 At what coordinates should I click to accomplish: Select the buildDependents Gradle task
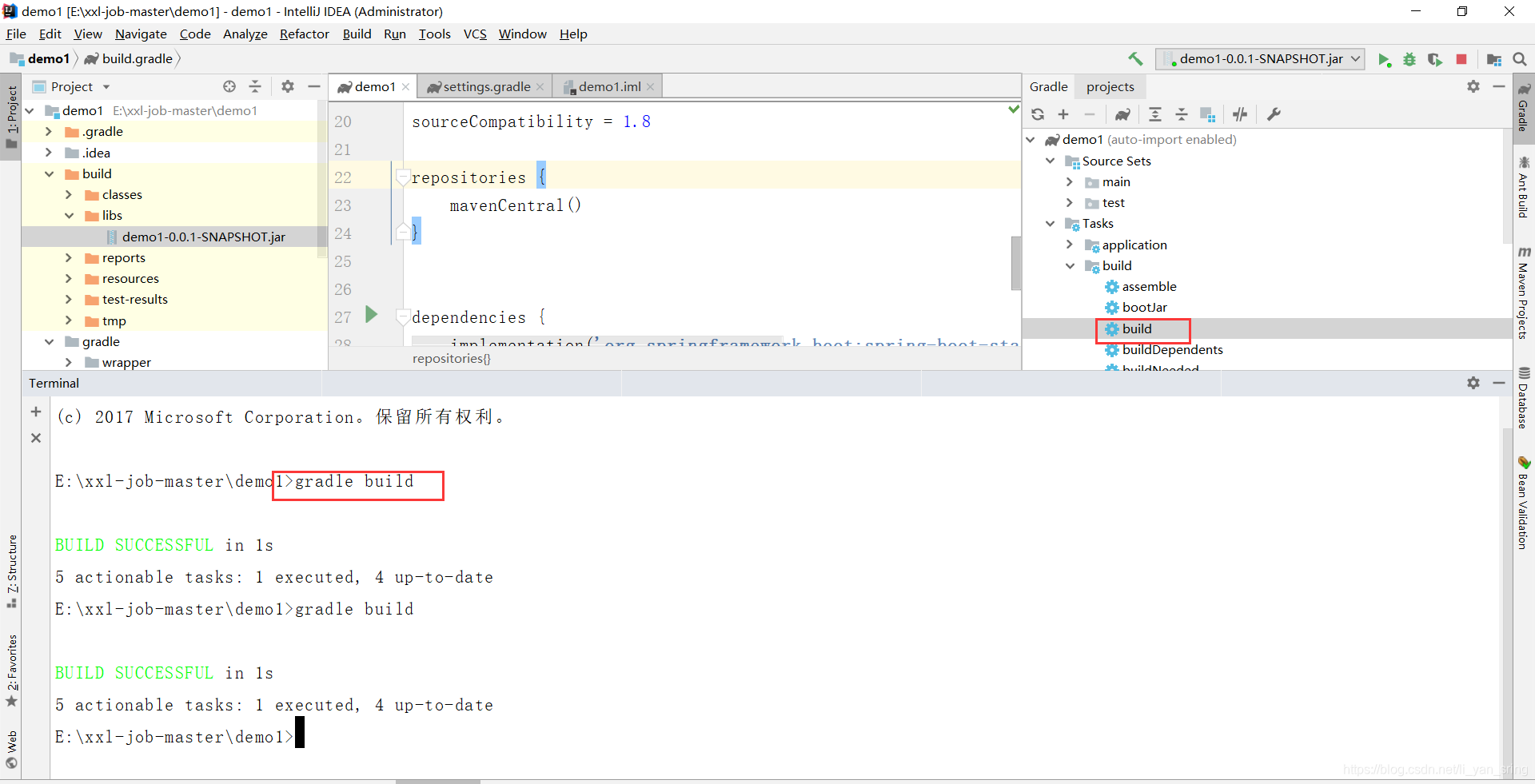click(x=1172, y=349)
